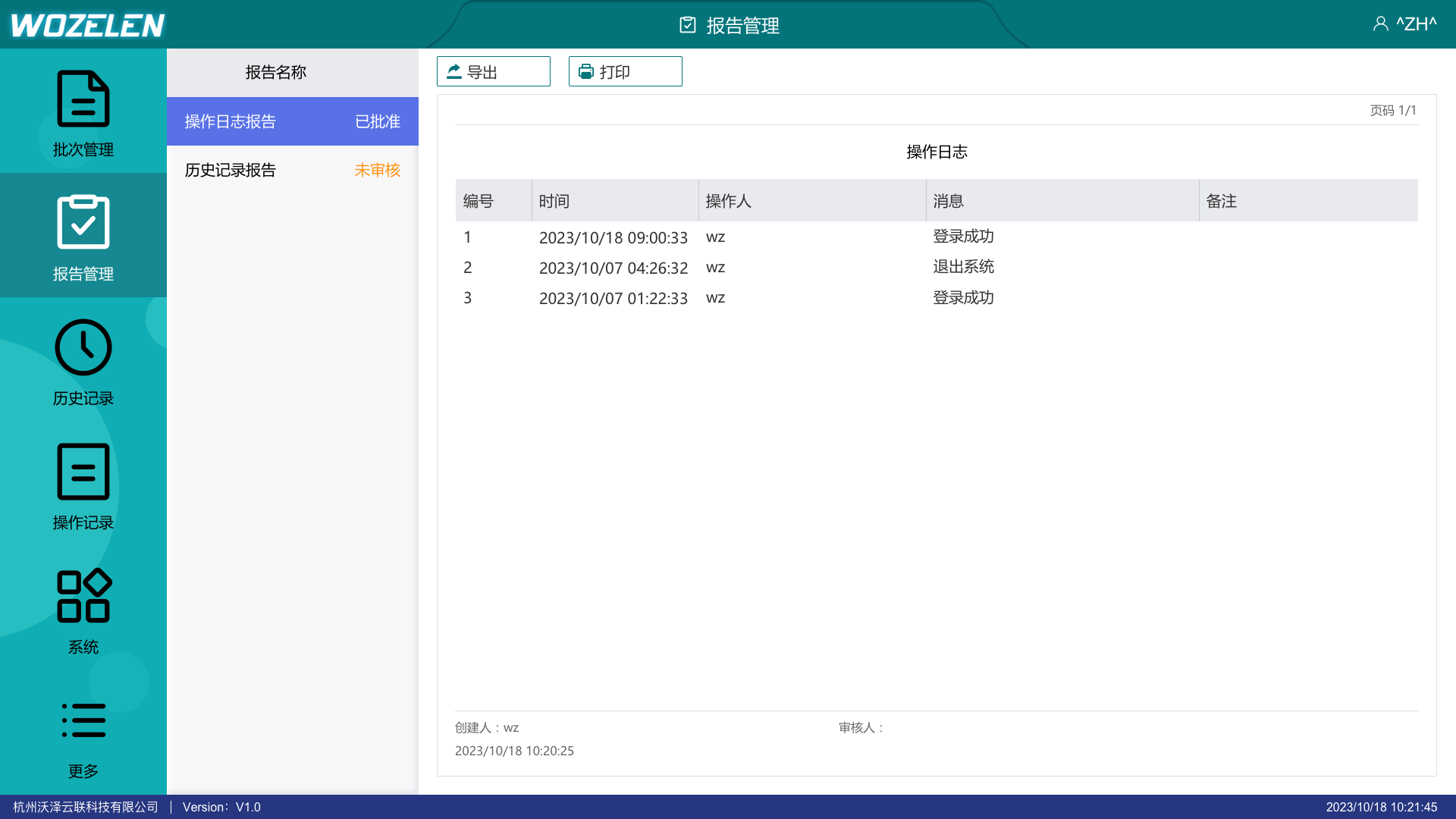Click the 审核人 footer label
Viewport: 1456px width, 819px height.
861,728
